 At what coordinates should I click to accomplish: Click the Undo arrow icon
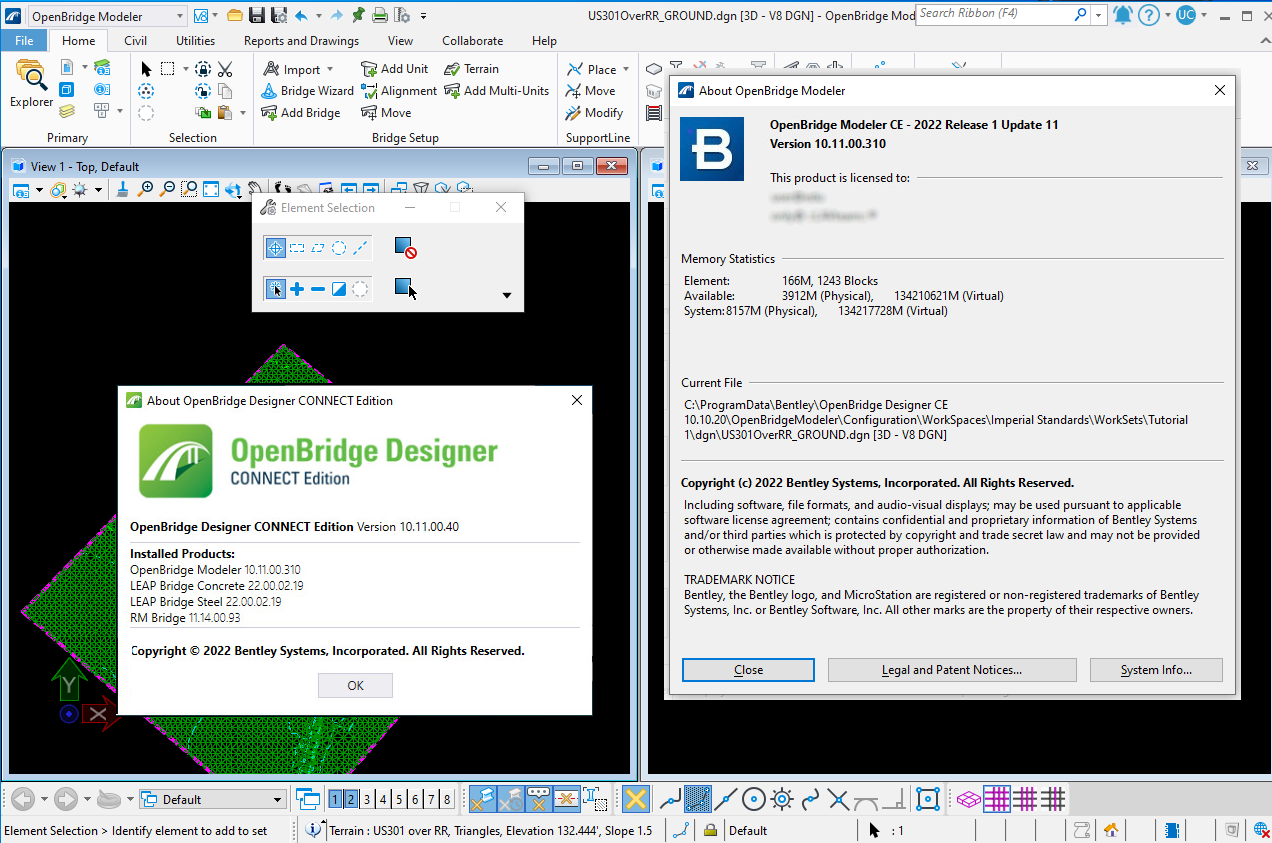300,15
